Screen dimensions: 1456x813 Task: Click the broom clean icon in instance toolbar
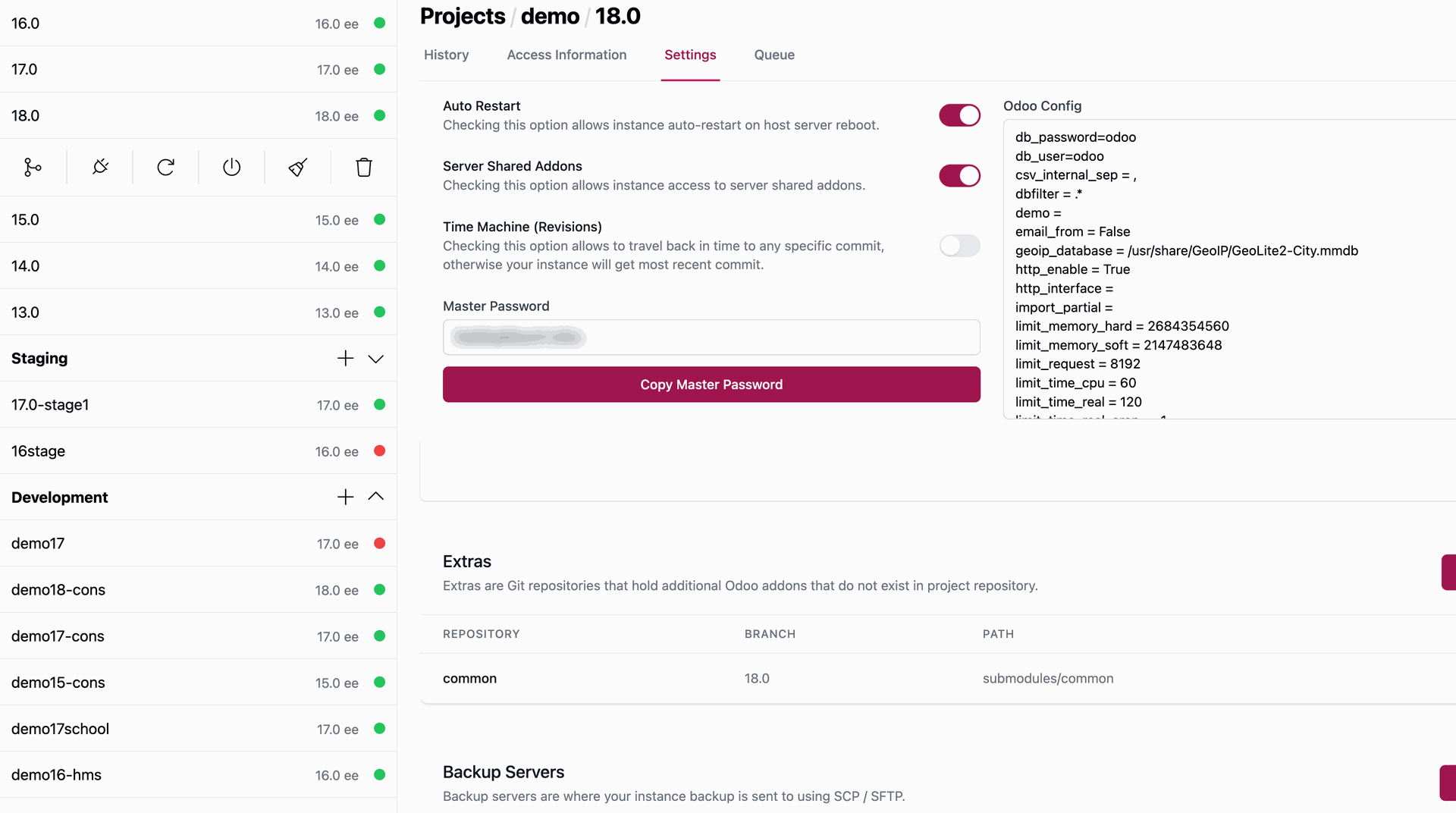click(x=298, y=167)
